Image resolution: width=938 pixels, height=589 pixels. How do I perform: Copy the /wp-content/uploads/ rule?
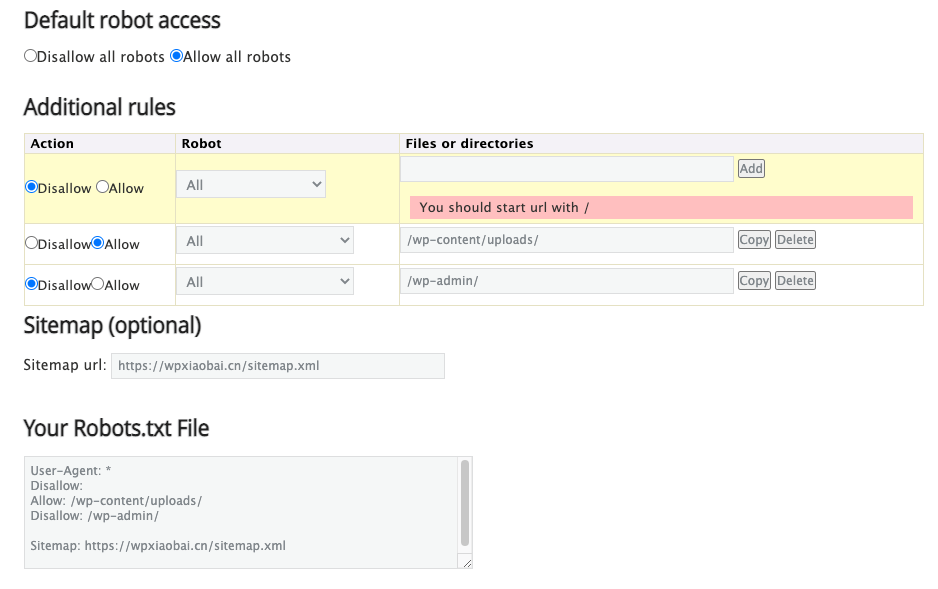(754, 240)
